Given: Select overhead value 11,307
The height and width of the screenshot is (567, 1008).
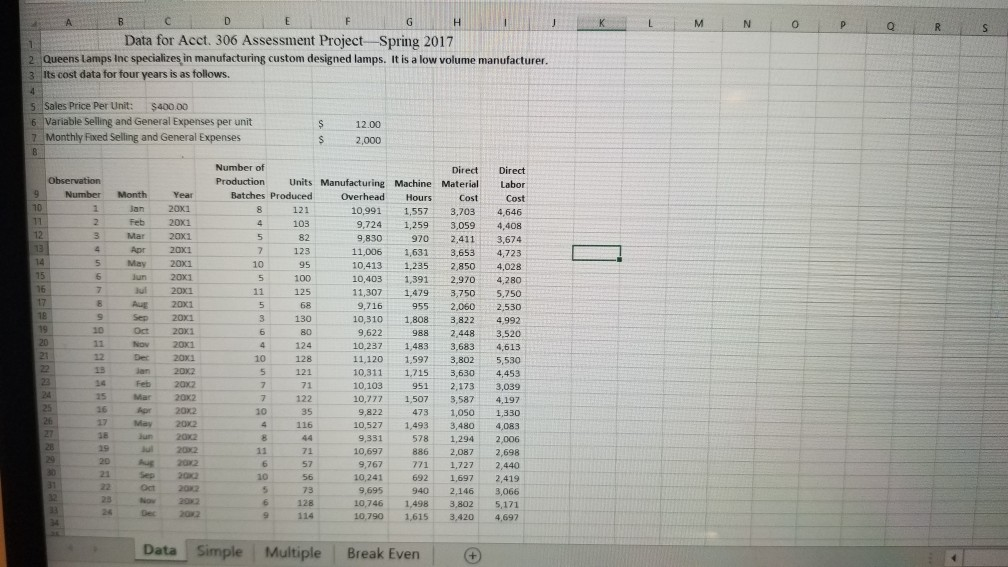Looking at the screenshot, I should tap(366, 292).
